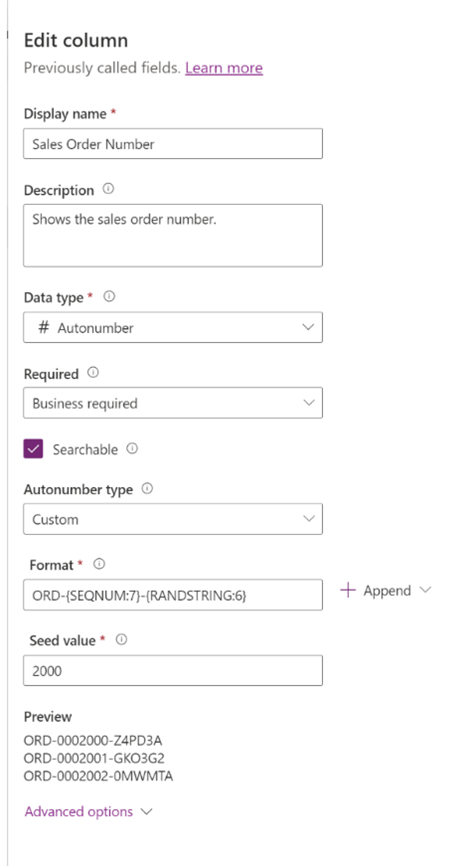This screenshot has width=471, height=866.
Task: Click the Seed value info icon
Action: [121, 640]
